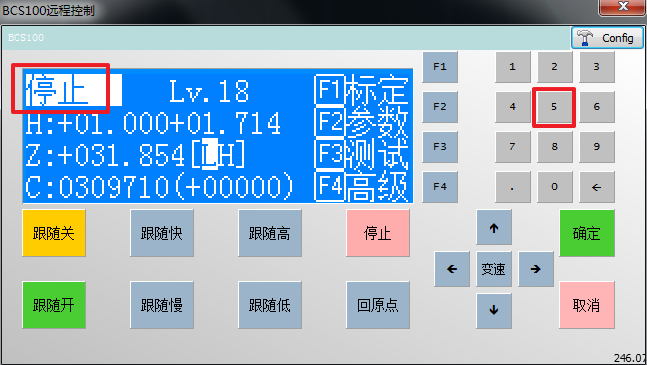The image size is (647, 365).
Task: Click the decimal point key
Action: [513, 187]
